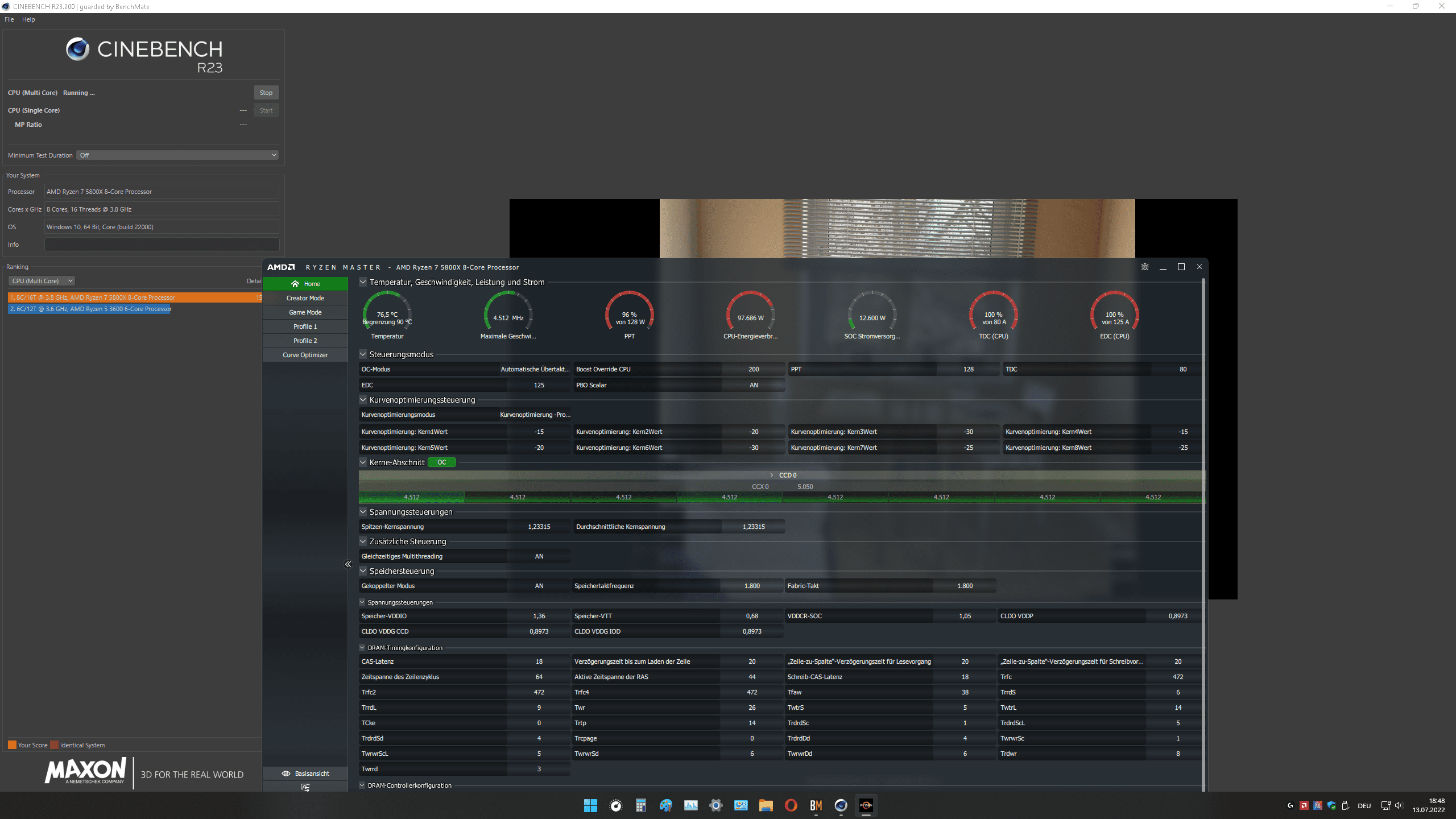The height and width of the screenshot is (819, 1456).
Task: Open the volume speaker tray icon
Action: (x=1399, y=805)
